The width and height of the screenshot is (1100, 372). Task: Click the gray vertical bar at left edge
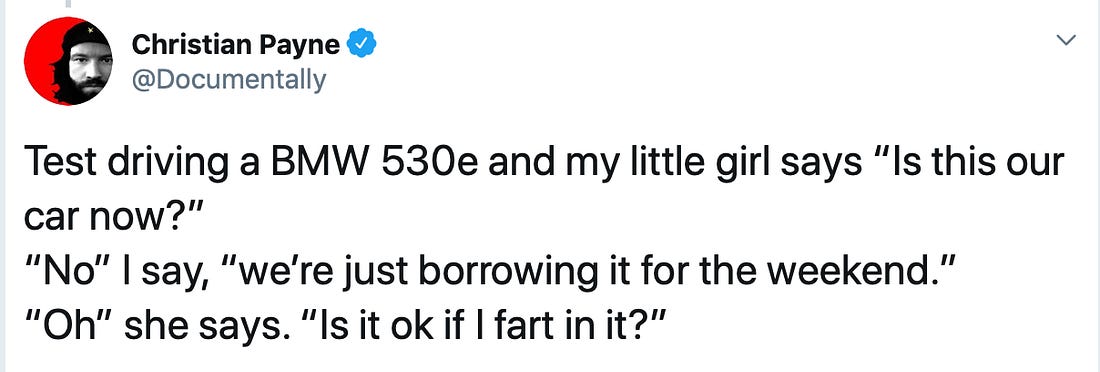tap(2, 186)
